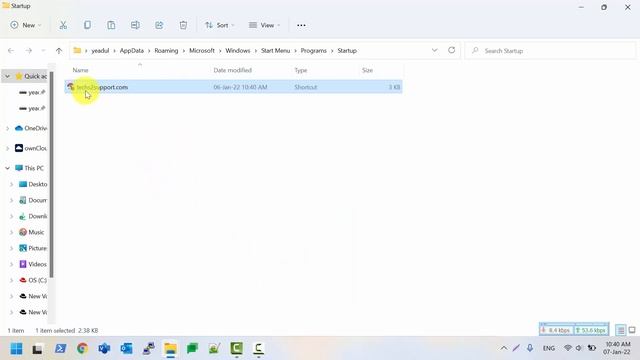This screenshot has width=640, height=360.
Task: Open Quick access in the sidebar
Action: tap(31, 76)
